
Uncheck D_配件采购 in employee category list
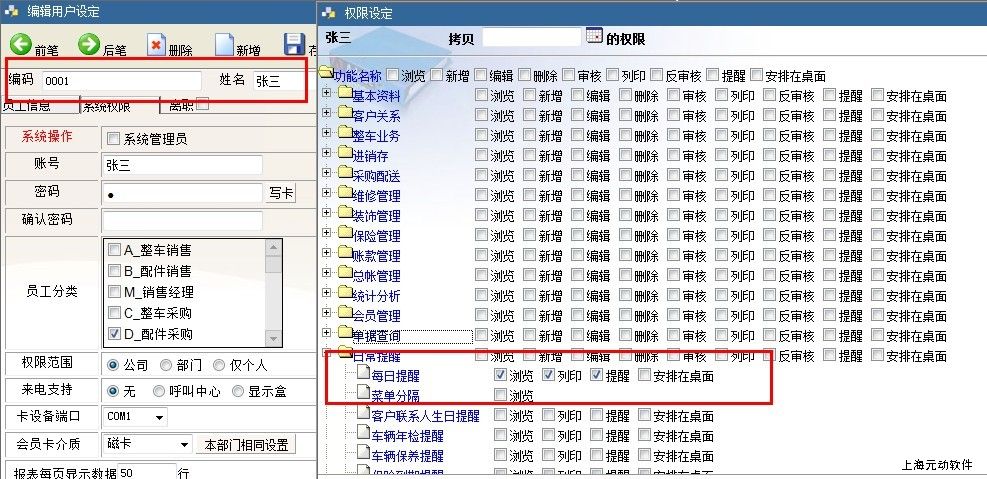click(x=114, y=334)
